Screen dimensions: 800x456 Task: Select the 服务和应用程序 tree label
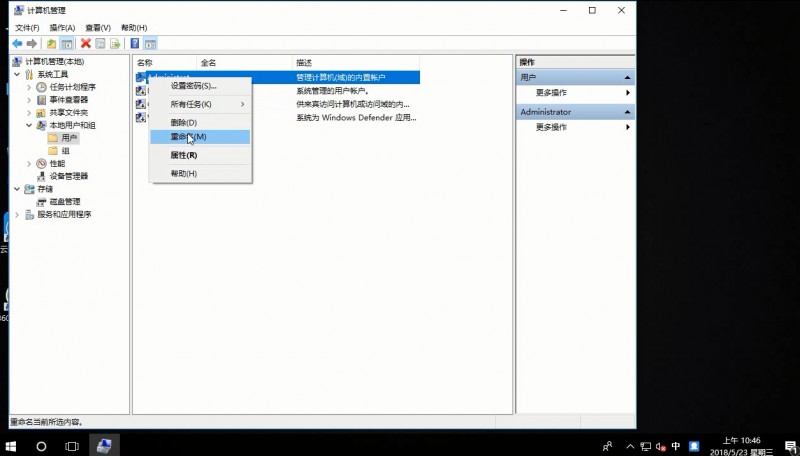pos(64,215)
